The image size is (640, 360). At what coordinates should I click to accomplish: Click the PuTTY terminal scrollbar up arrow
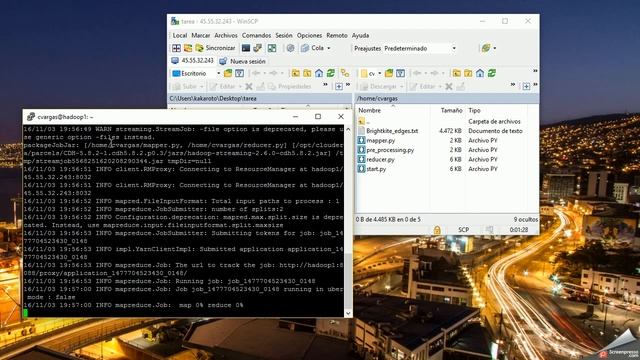point(348,129)
